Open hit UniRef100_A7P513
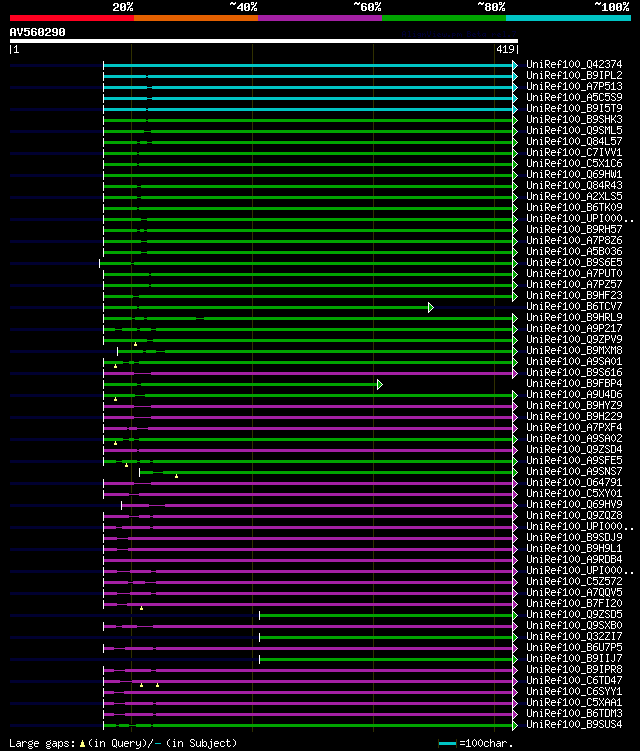 574,86
